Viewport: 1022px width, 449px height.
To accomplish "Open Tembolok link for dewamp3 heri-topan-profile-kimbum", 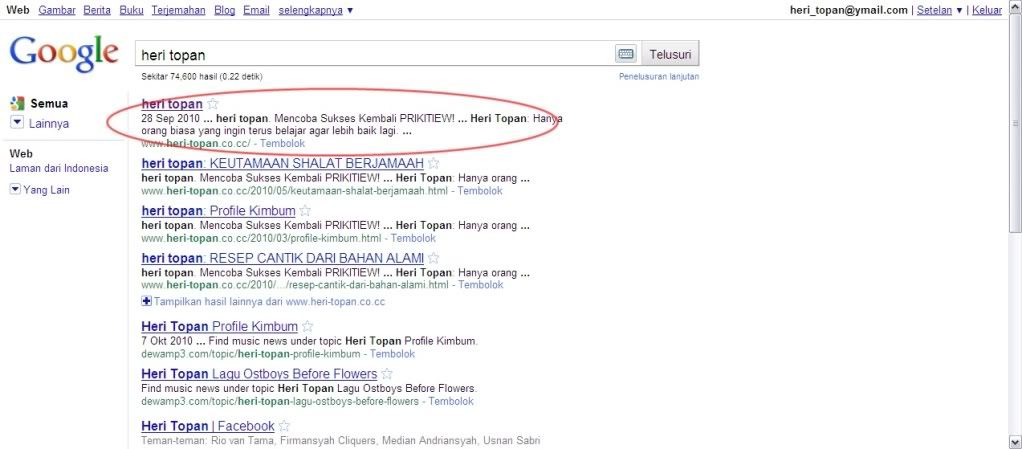I will 393,354.
